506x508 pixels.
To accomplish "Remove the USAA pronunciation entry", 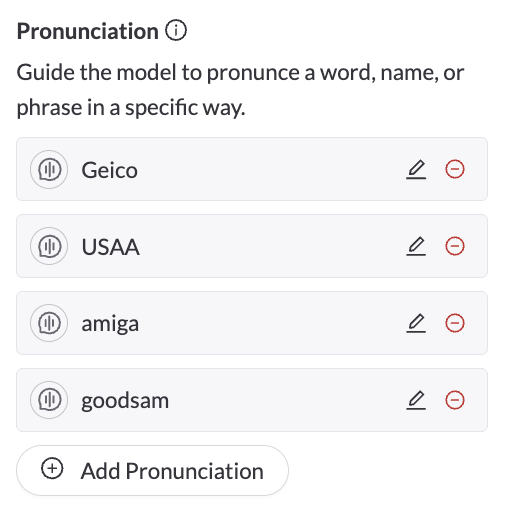I will (x=455, y=246).
